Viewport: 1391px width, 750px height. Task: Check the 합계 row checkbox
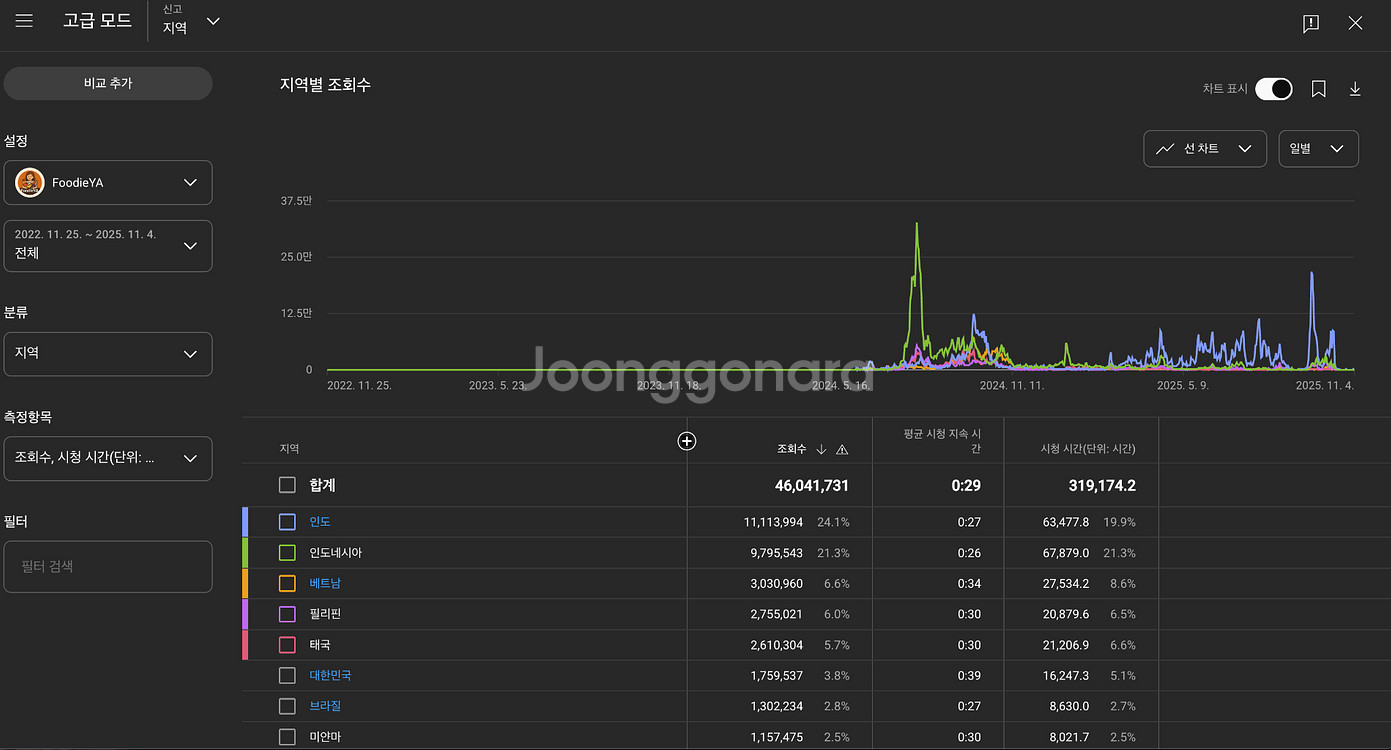click(288, 485)
